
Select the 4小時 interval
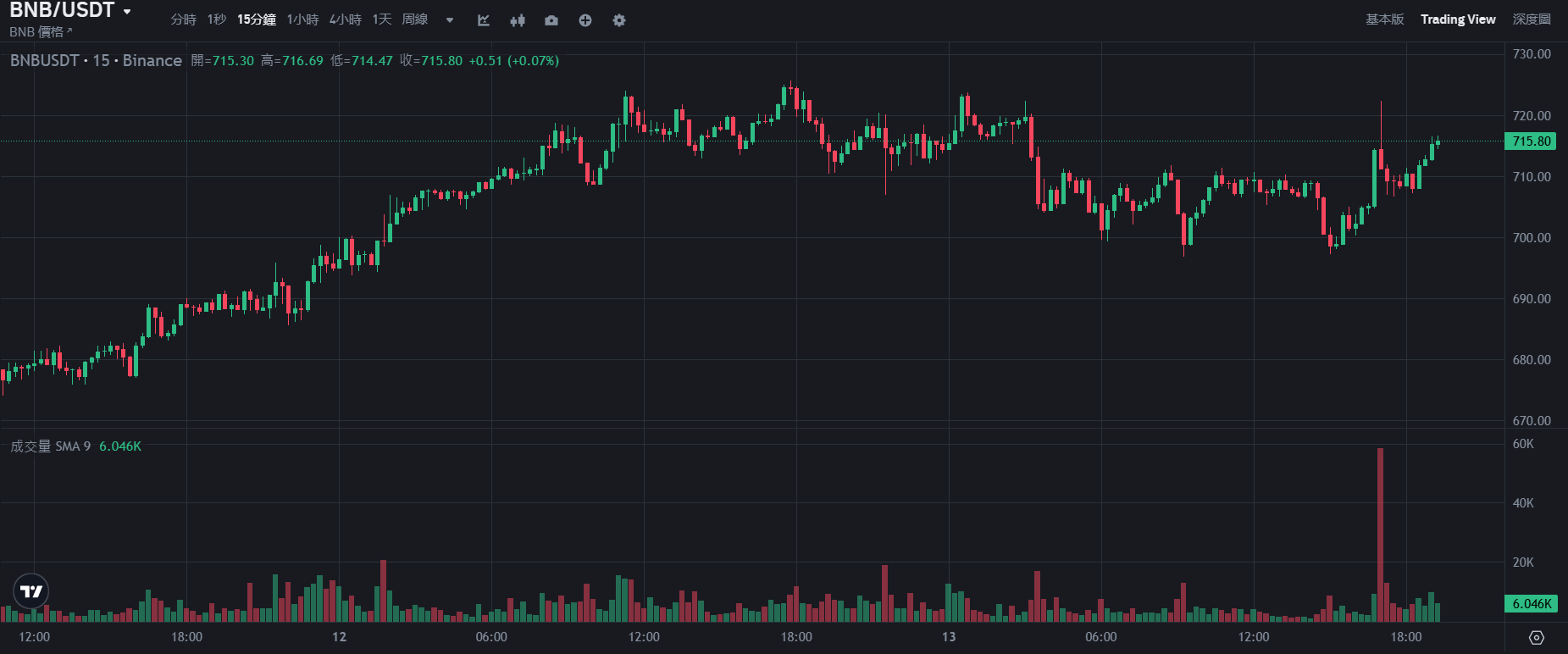346,19
